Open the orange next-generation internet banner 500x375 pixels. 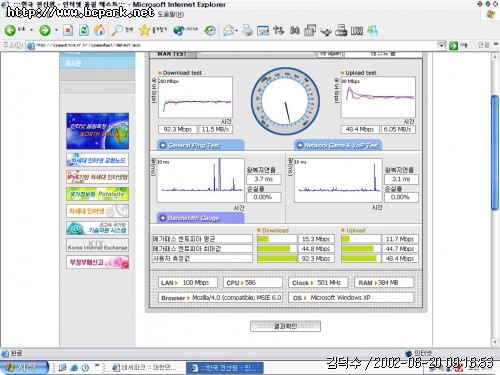pyautogui.click(x=97, y=211)
